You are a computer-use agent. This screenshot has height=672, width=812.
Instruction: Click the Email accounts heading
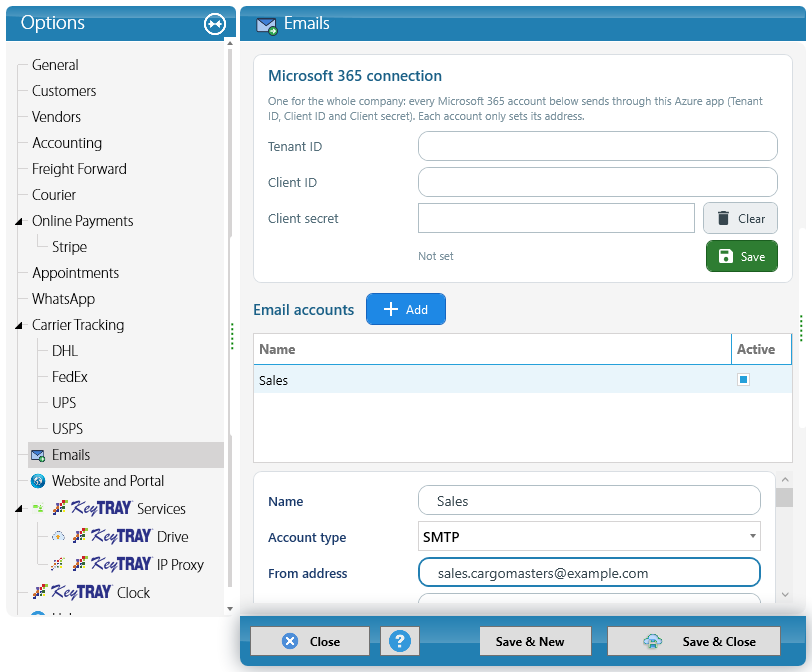[303, 310]
